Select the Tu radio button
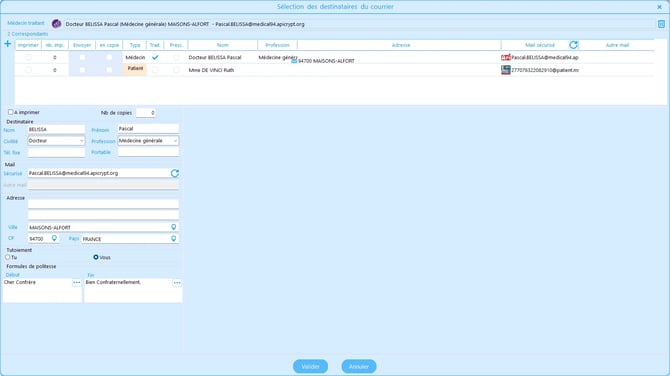Screen dimensions: 670x376 pos(8,257)
